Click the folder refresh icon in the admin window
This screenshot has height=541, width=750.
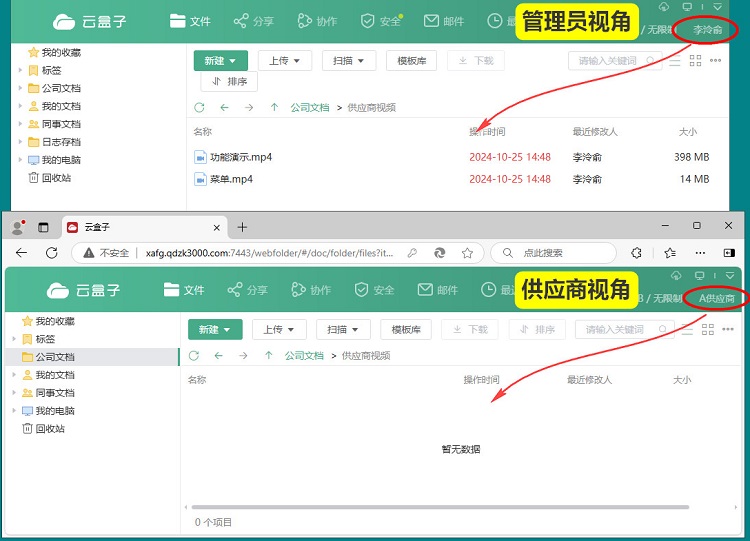(x=200, y=107)
